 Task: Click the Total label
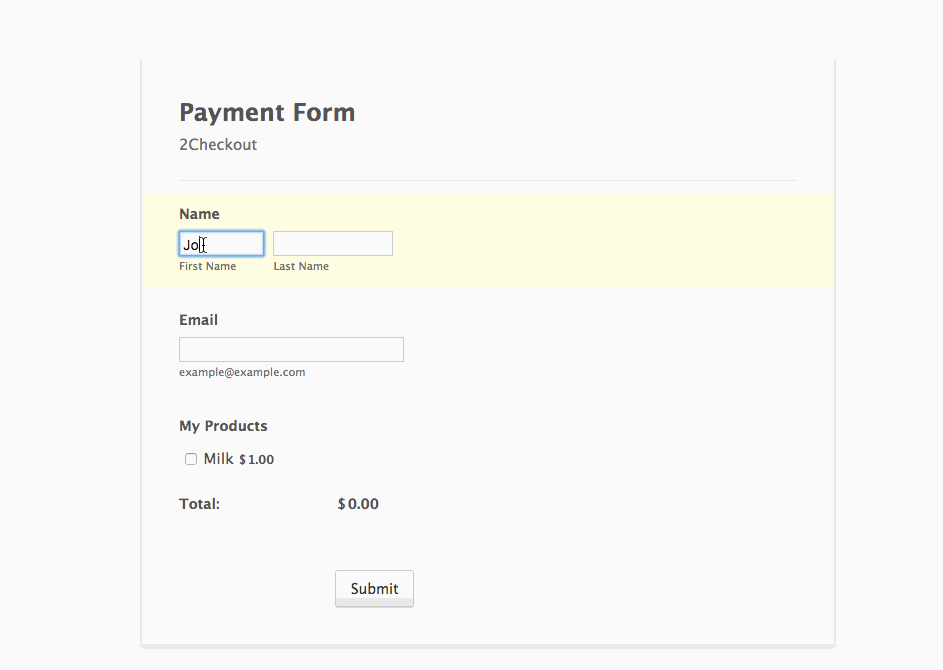[199, 504]
